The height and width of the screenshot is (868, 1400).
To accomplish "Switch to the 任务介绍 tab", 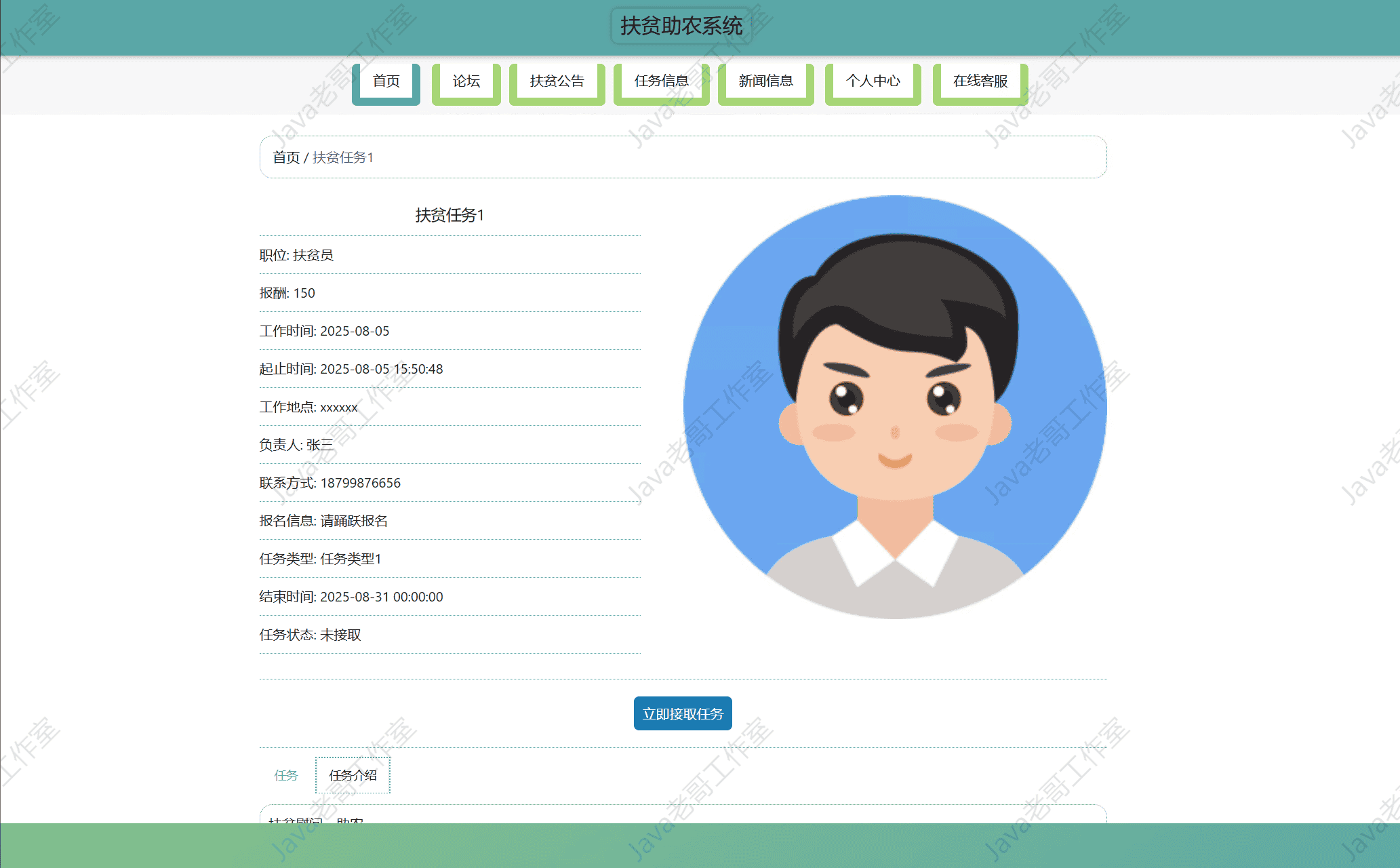I will (353, 775).
